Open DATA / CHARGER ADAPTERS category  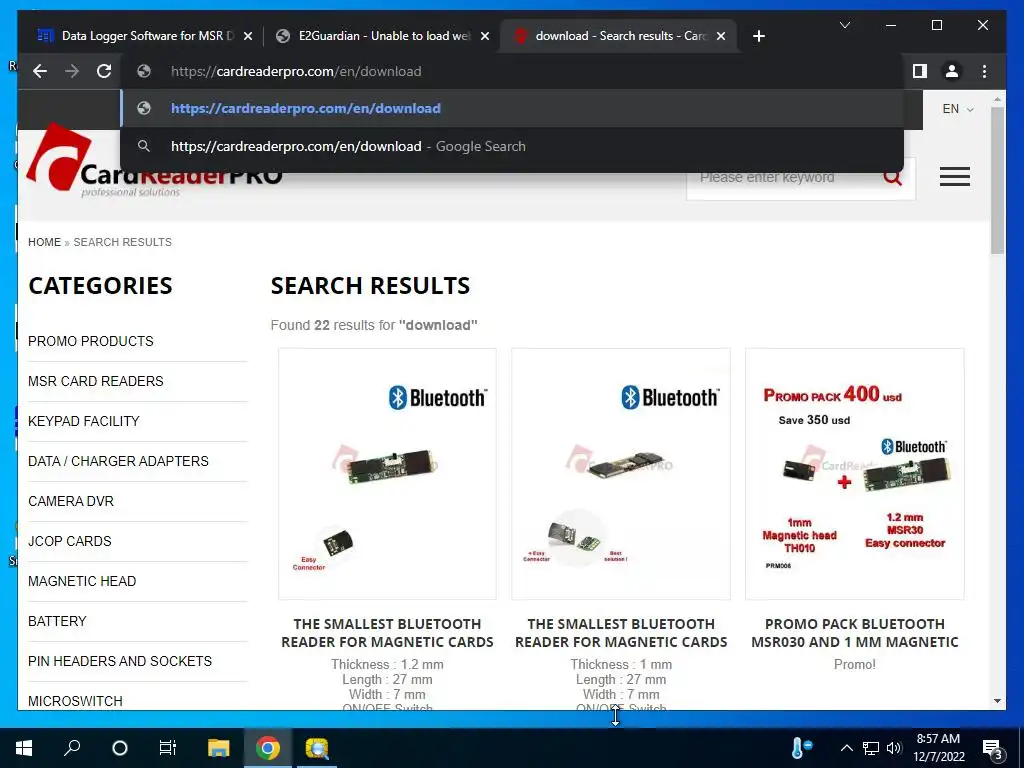(118, 461)
